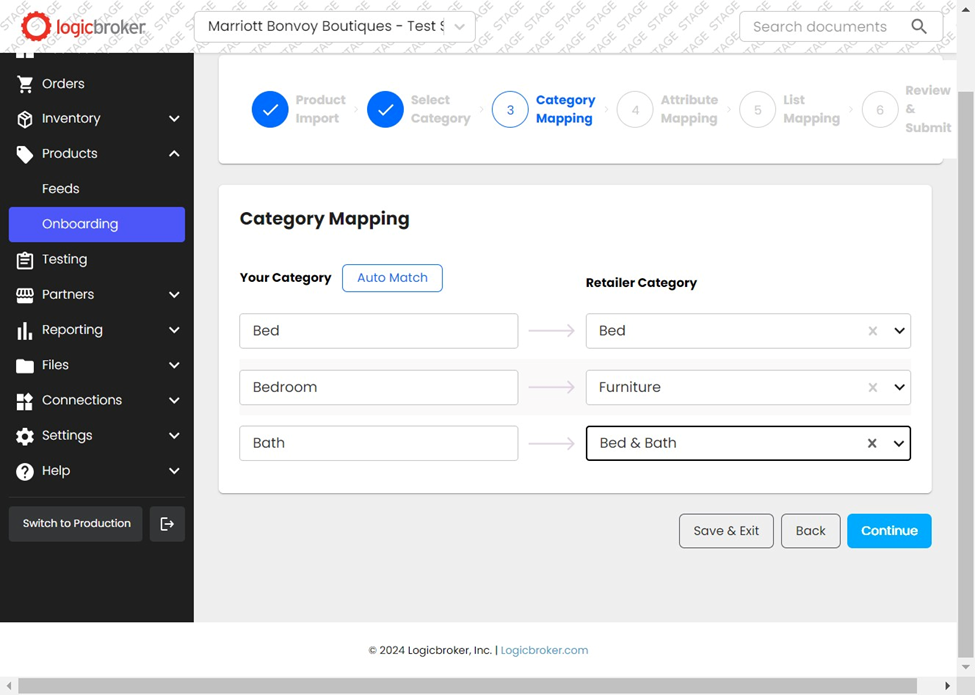This screenshot has width=975, height=695.
Task: Open Orders in the sidebar
Action: (63, 84)
